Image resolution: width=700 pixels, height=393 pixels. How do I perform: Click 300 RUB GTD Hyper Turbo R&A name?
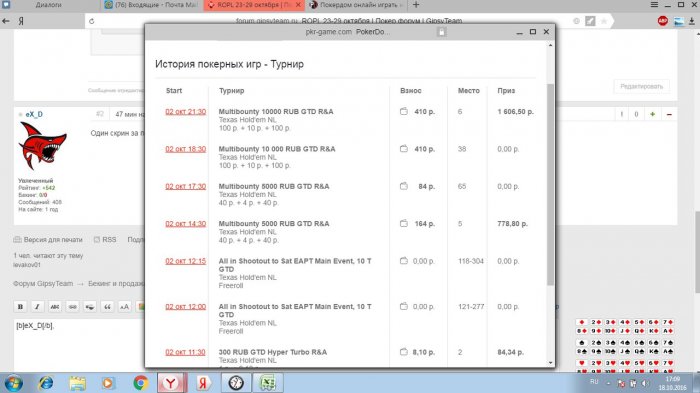click(273, 352)
